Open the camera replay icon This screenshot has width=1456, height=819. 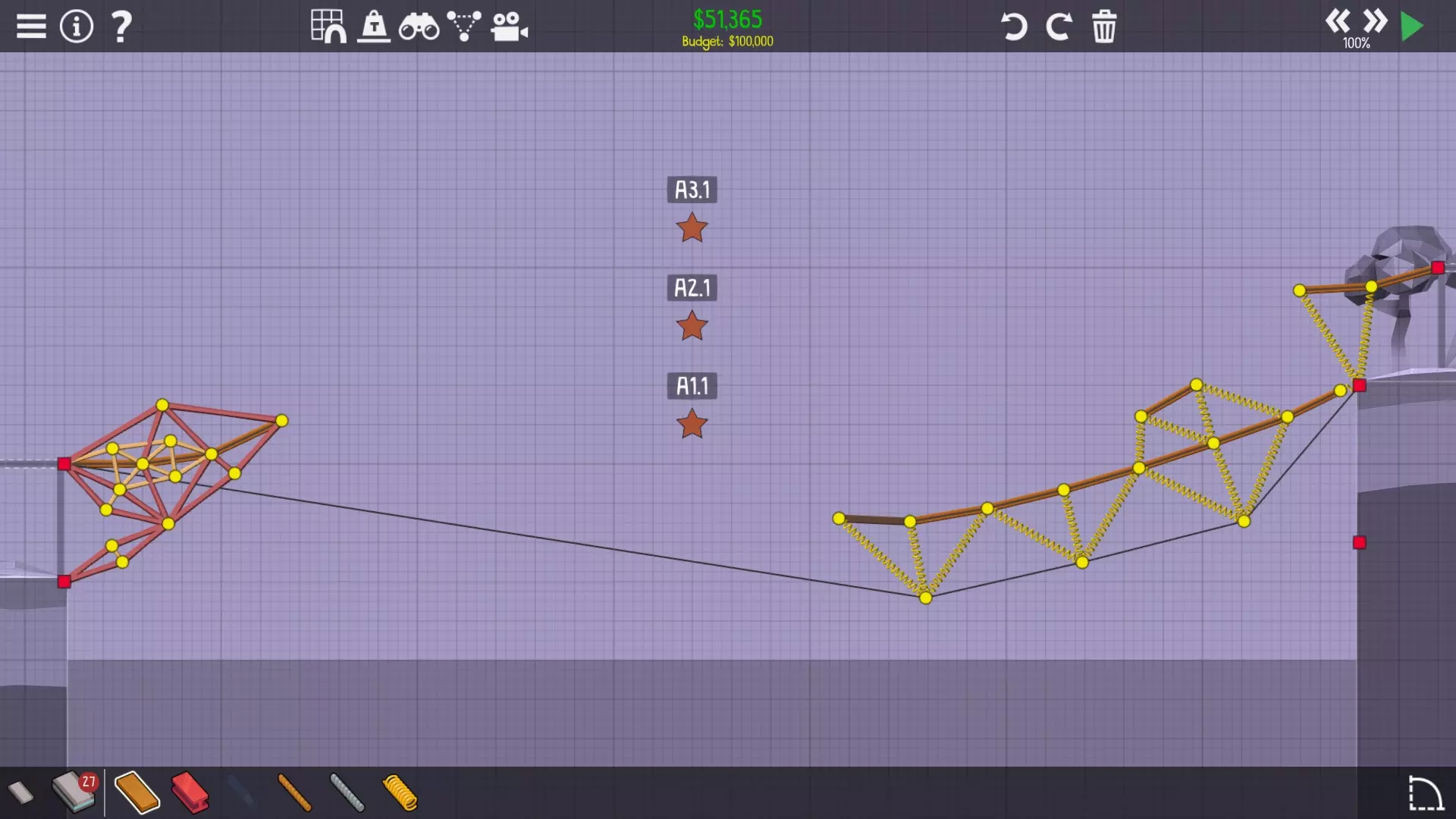coord(509,27)
